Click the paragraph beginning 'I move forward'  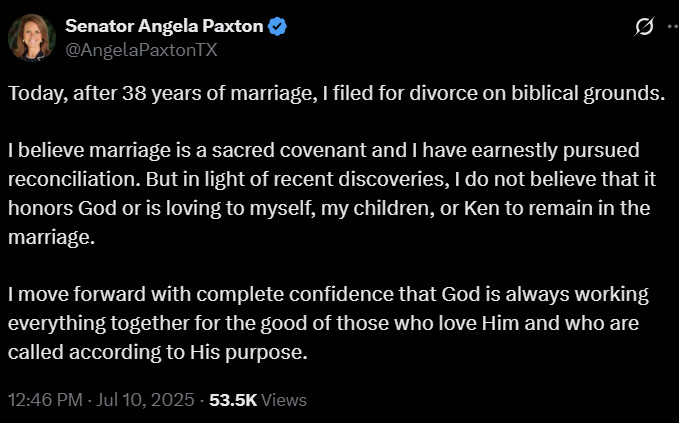[328, 323]
